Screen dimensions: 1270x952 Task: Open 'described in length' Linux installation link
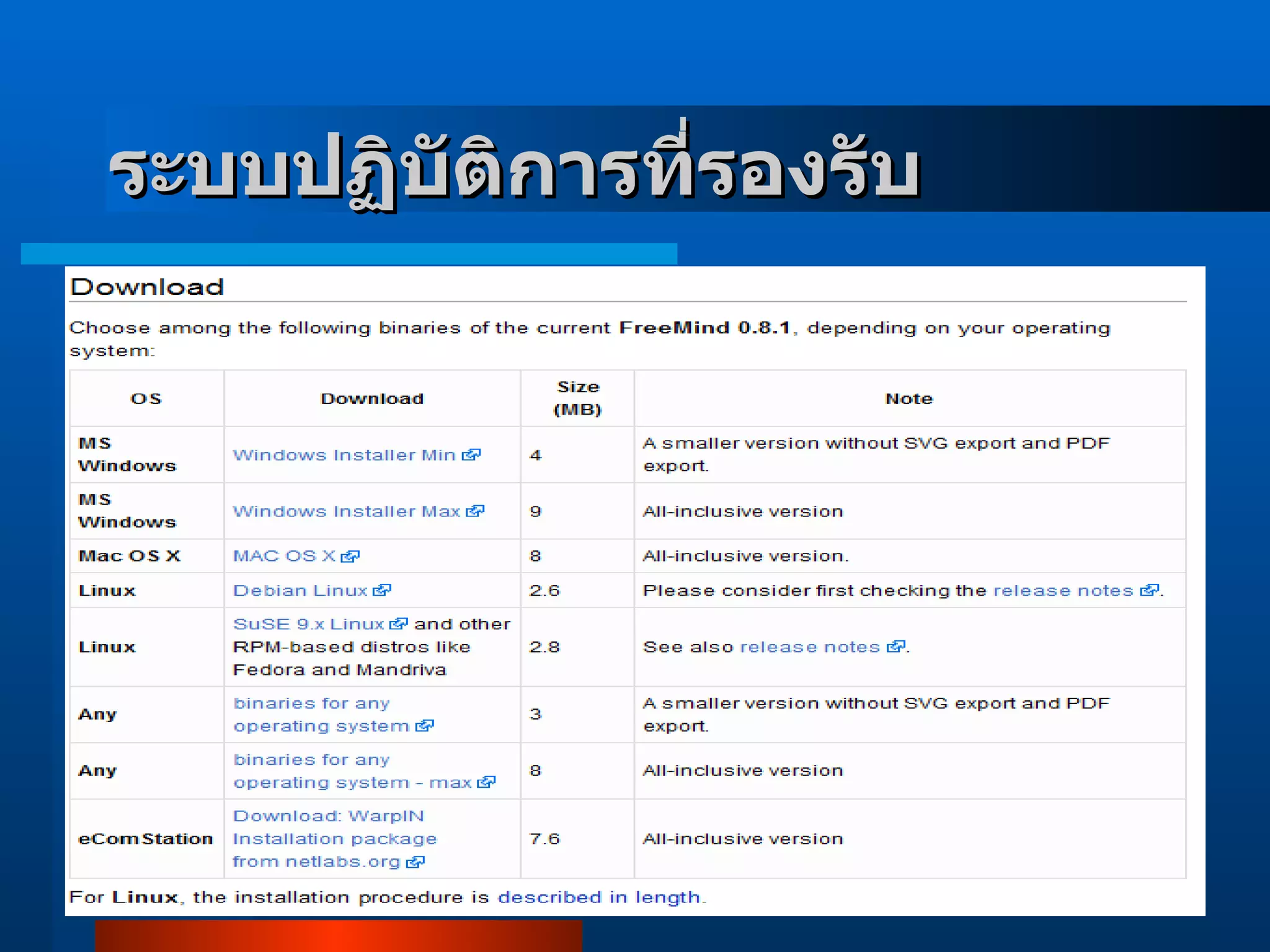[599, 897]
